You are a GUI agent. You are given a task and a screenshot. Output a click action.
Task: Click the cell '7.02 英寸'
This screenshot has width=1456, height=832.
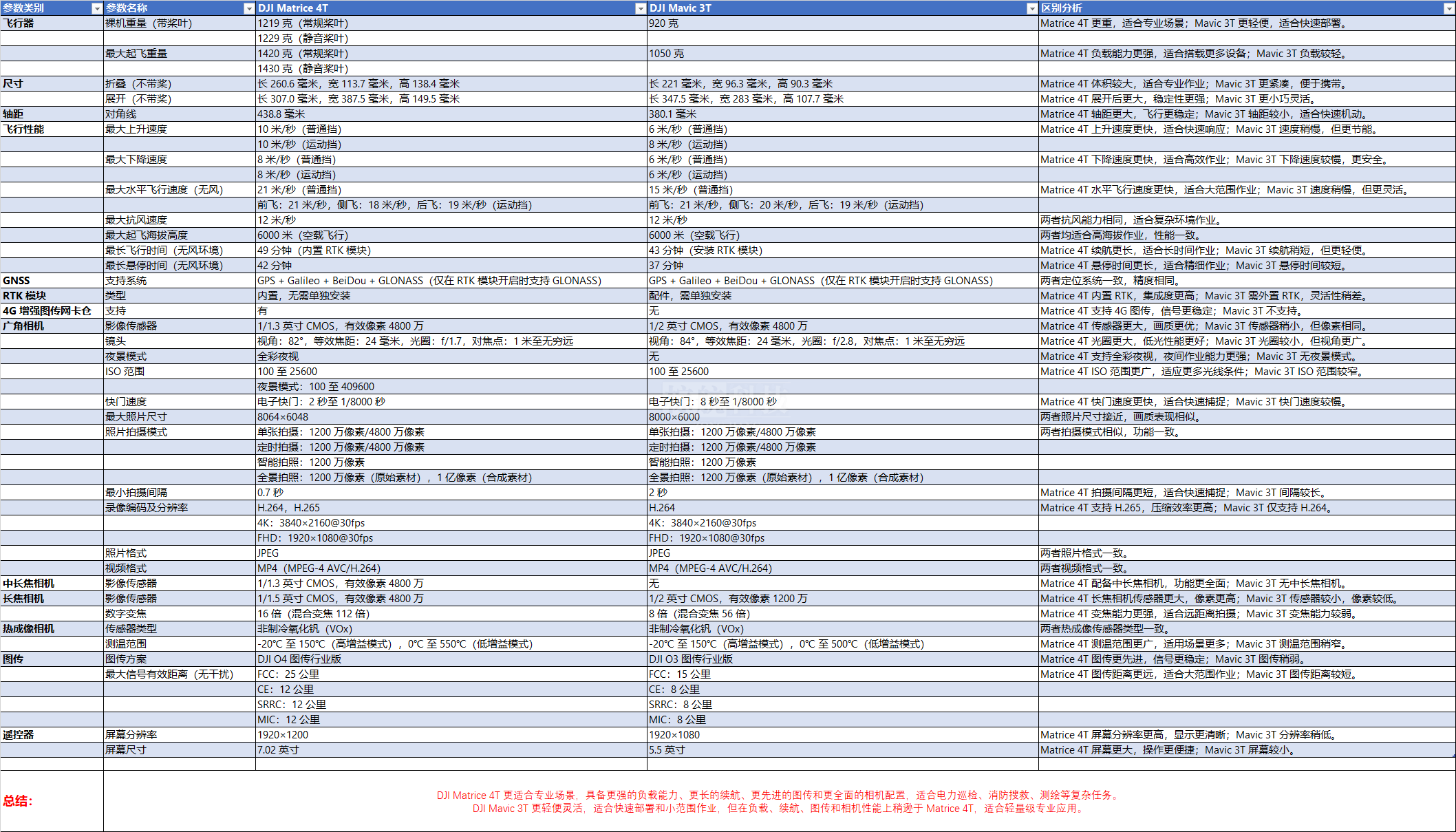(451, 750)
